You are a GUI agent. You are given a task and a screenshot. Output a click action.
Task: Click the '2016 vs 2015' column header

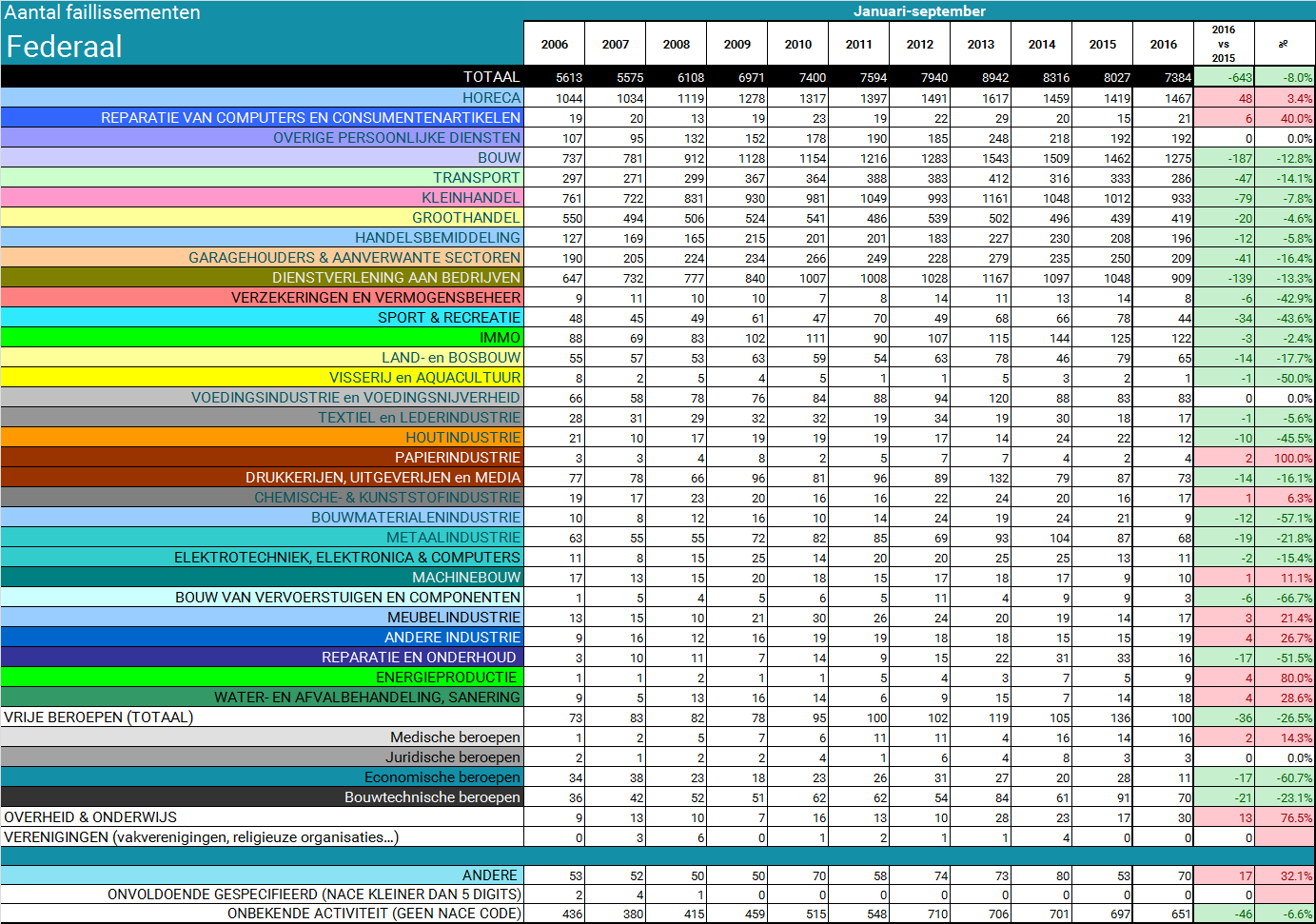[1224, 44]
